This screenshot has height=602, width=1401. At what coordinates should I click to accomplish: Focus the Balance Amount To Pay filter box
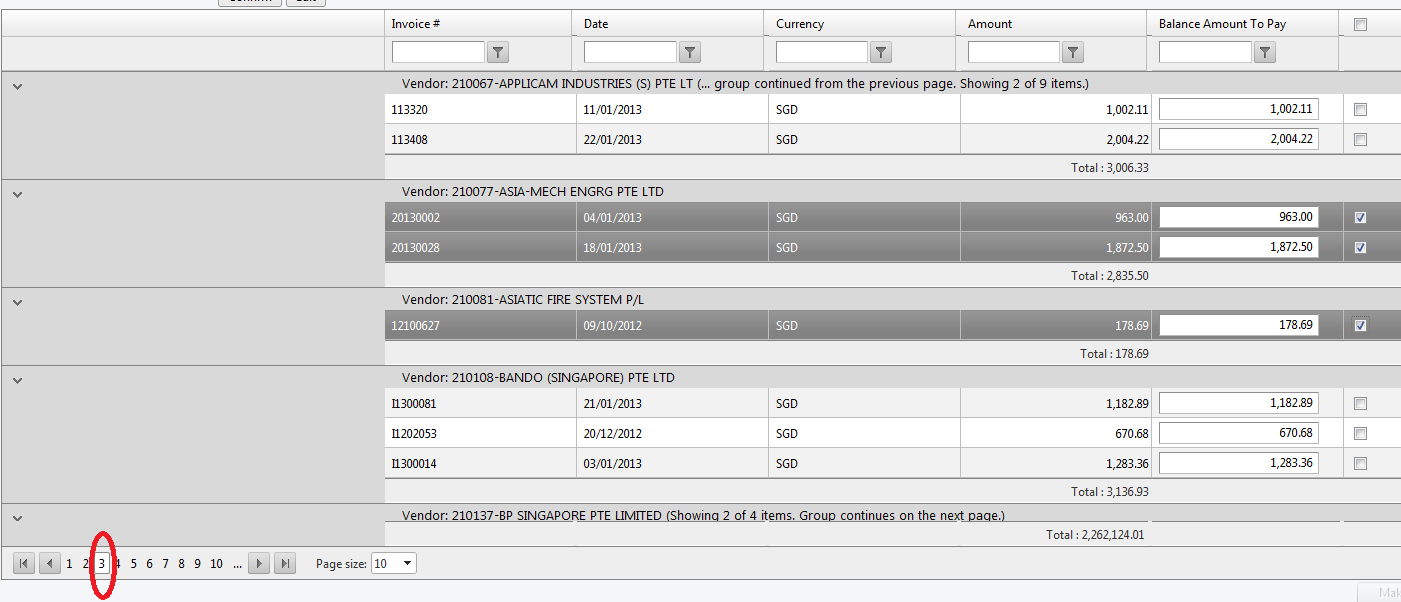click(1205, 52)
